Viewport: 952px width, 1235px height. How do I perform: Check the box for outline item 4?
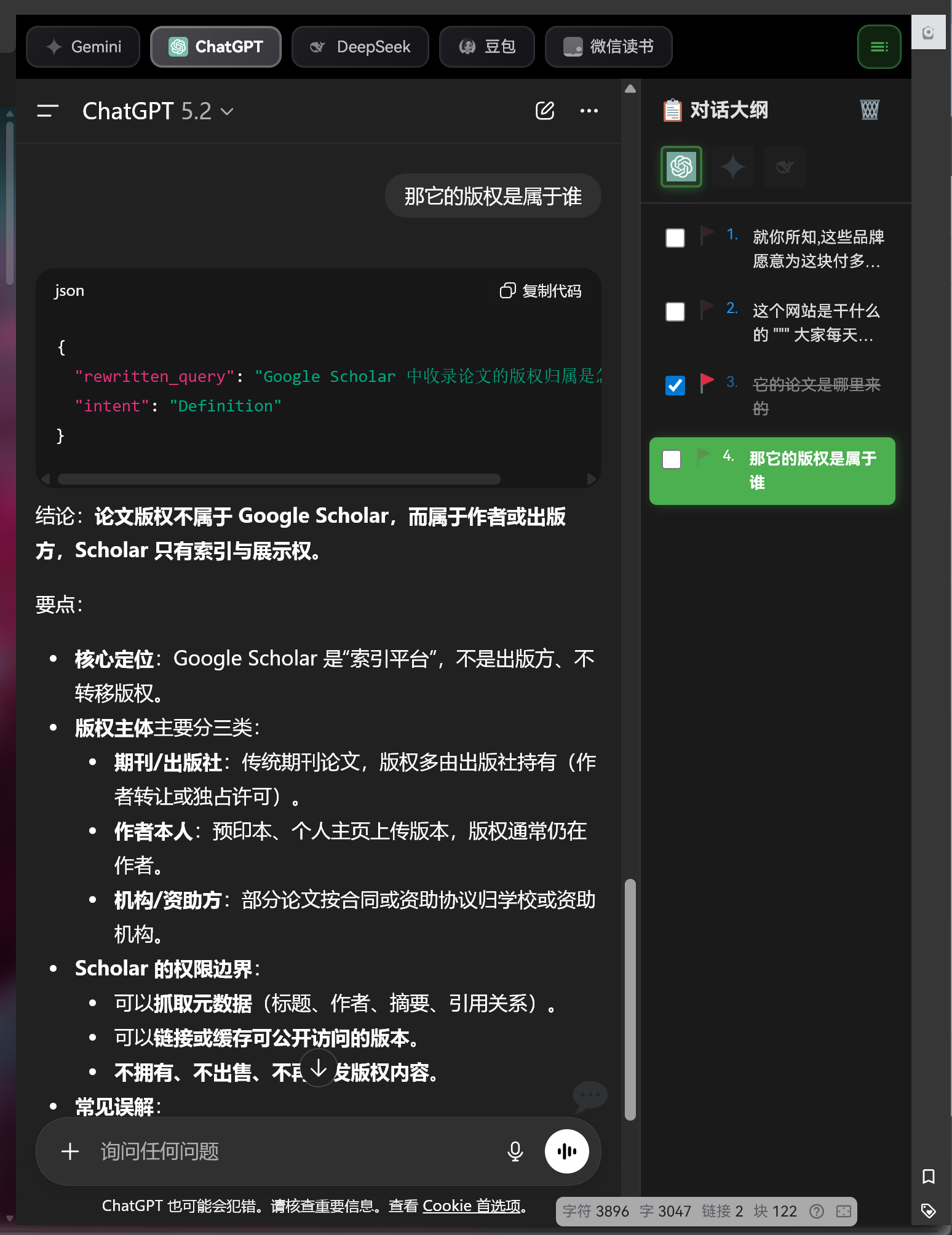click(x=672, y=459)
